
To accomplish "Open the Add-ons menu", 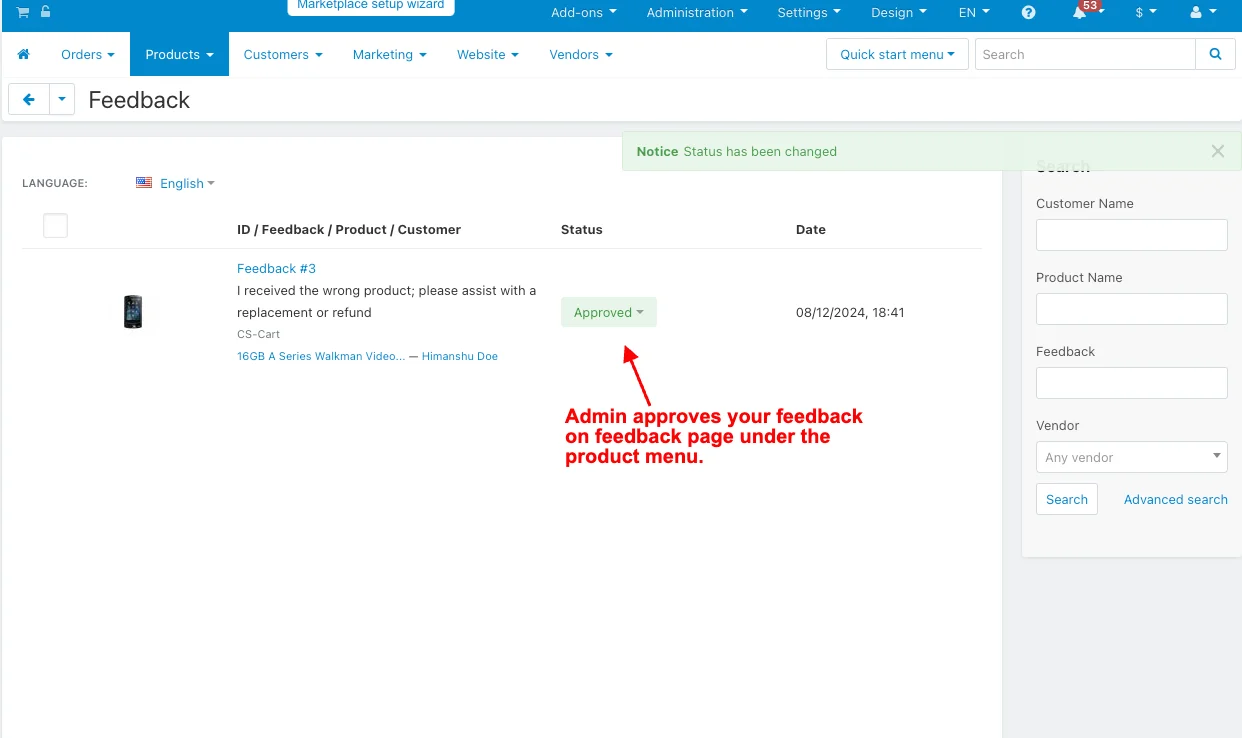I will pyautogui.click(x=583, y=13).
